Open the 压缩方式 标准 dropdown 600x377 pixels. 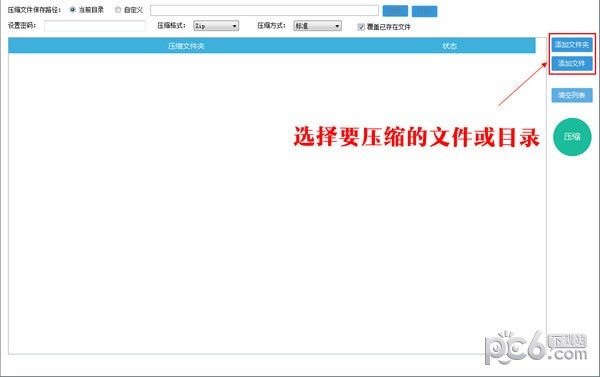pos(317,26)
